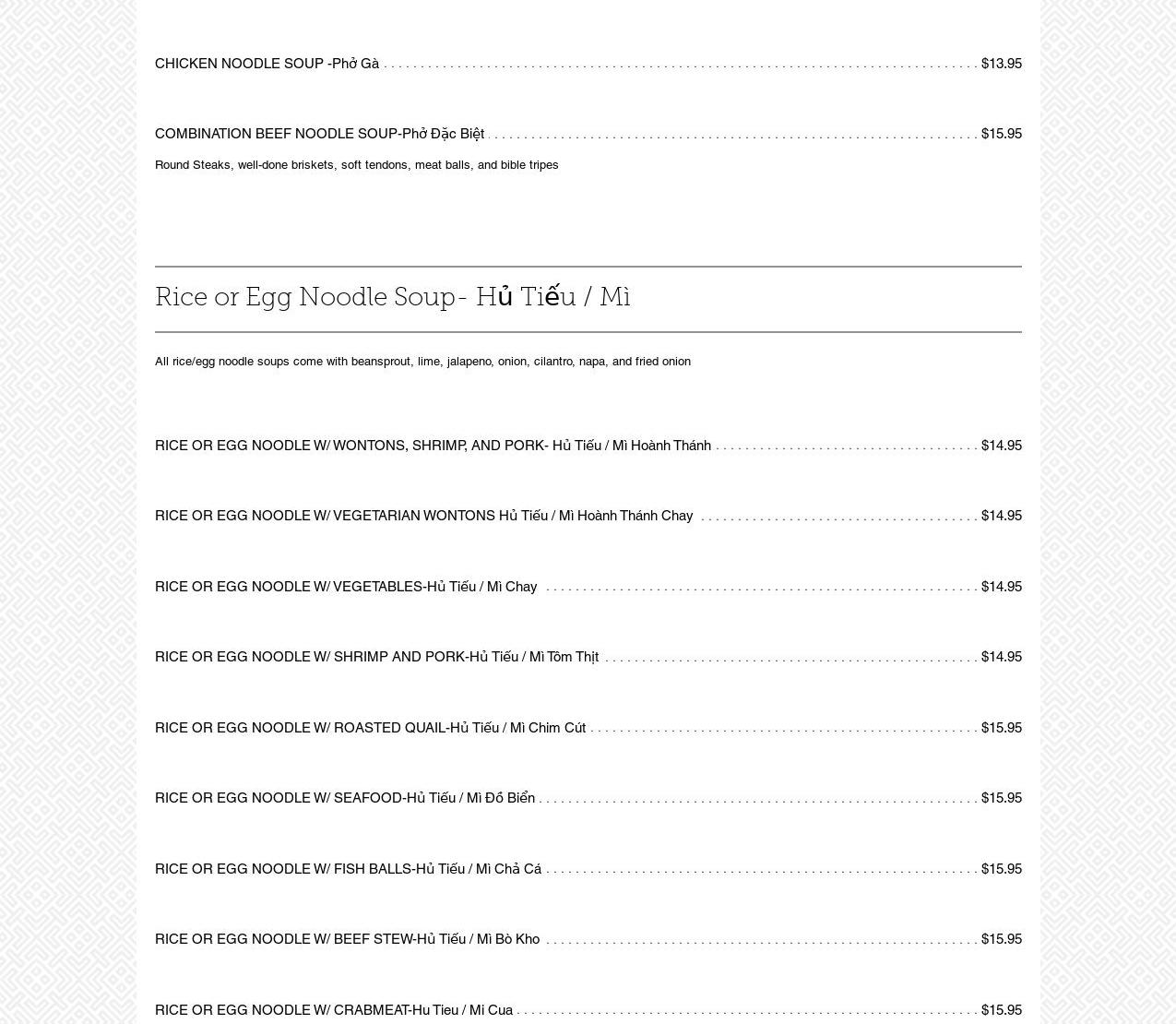Select the Crabmeat noodle item
Image resolution: width=1176 pixels, height=1024 pixels.
click(334, 1010)
